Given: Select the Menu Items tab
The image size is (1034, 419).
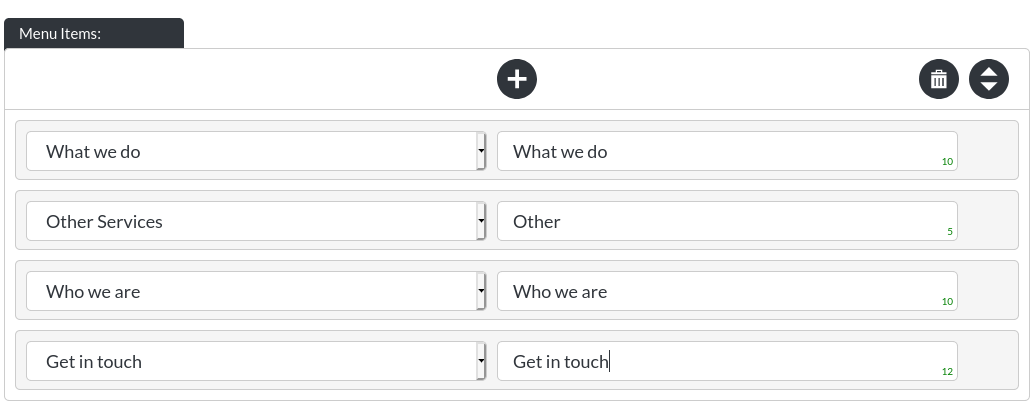Looking at the screenshot, I should (x=94, y=34).
